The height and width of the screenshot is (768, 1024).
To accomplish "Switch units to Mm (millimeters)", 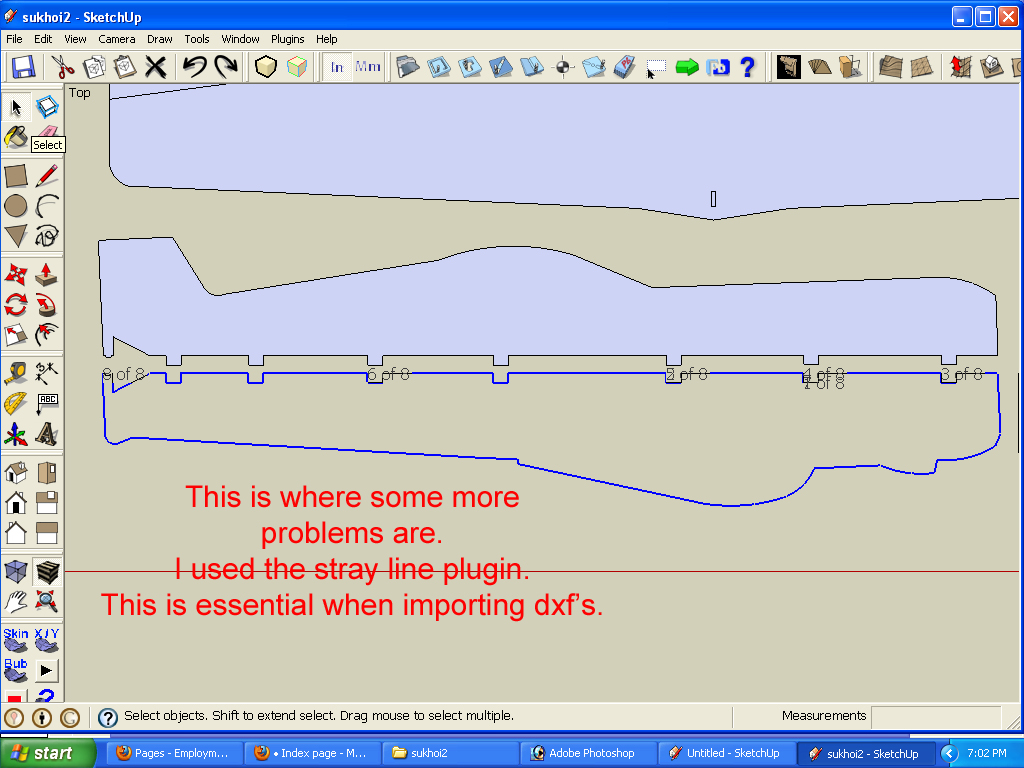I will pyautogui.click(x=368, y=67).
